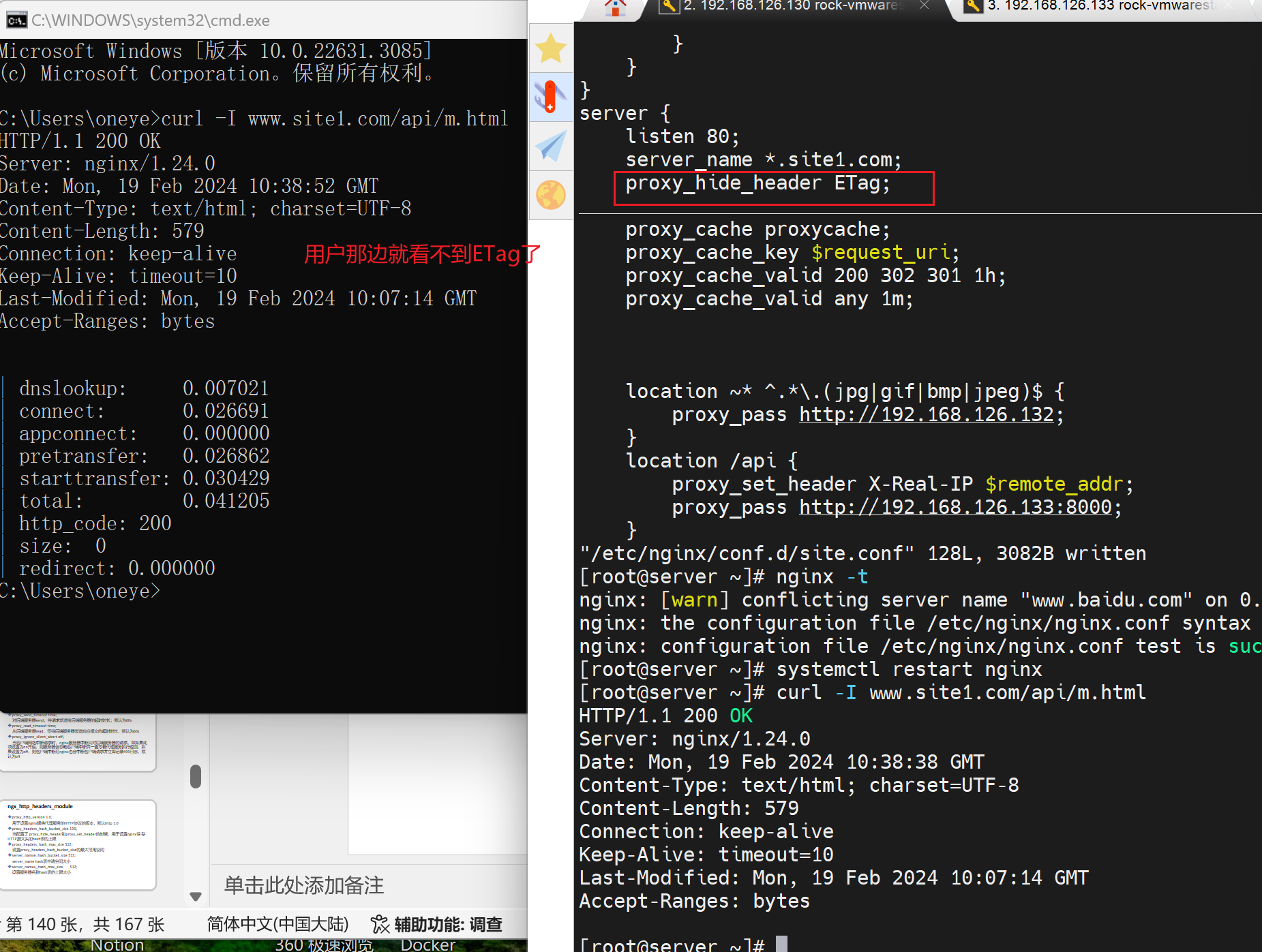The image size is (1262, 952).
Task: Click the scroll-down arrow in slide panel
Action: (196, 896)
